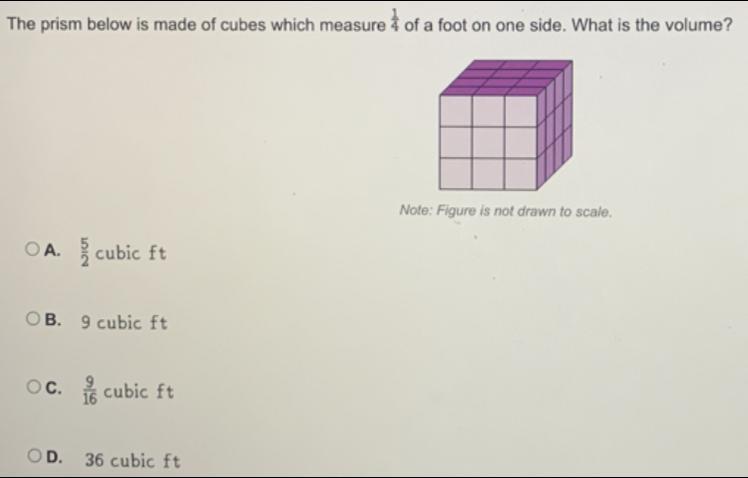Image resolution: width=748 pixels, height=478 pixels.
Task: Click the bold letter C label
Action: (54, 388)
